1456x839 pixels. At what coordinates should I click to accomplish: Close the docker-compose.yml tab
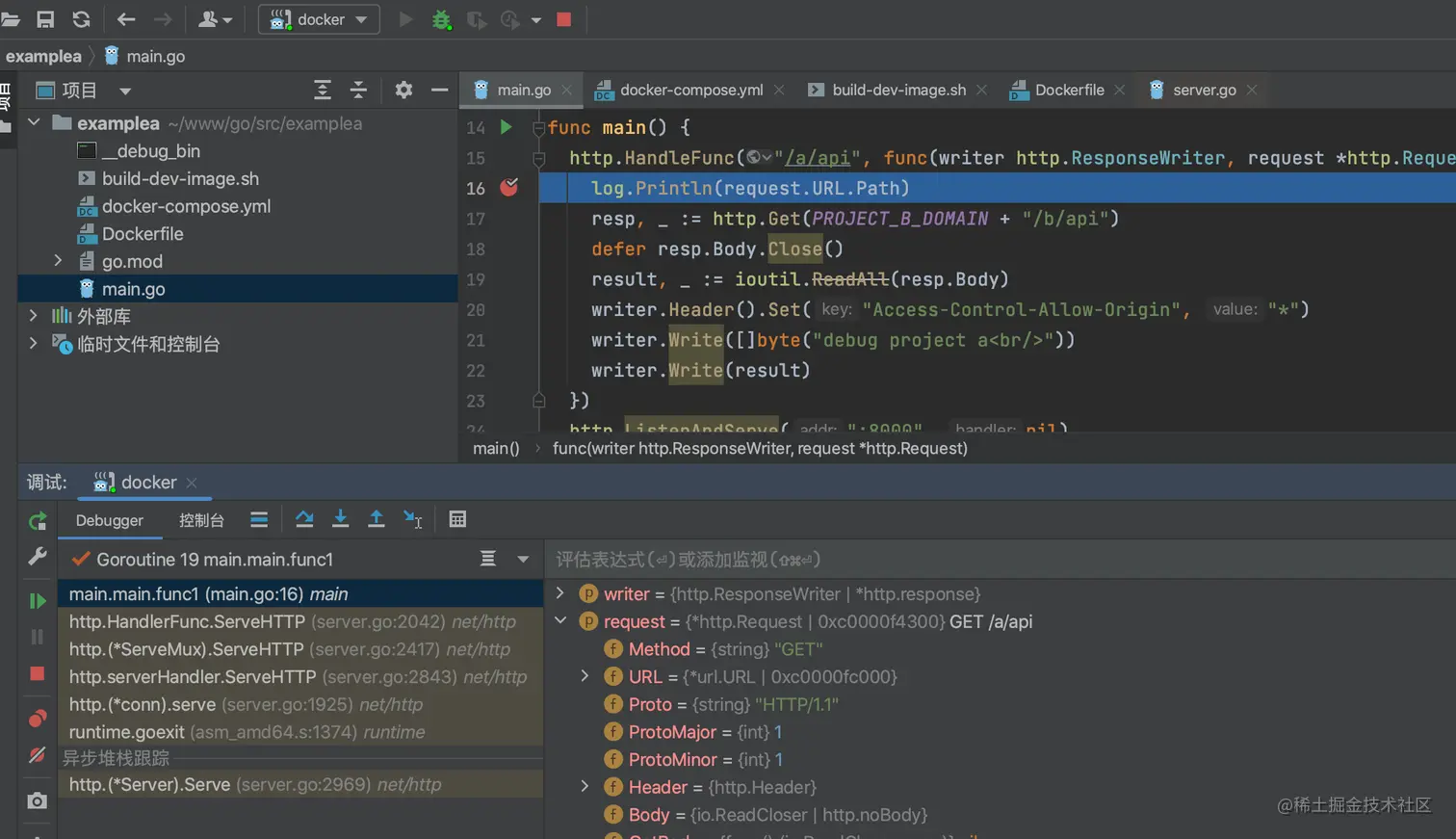779,90
